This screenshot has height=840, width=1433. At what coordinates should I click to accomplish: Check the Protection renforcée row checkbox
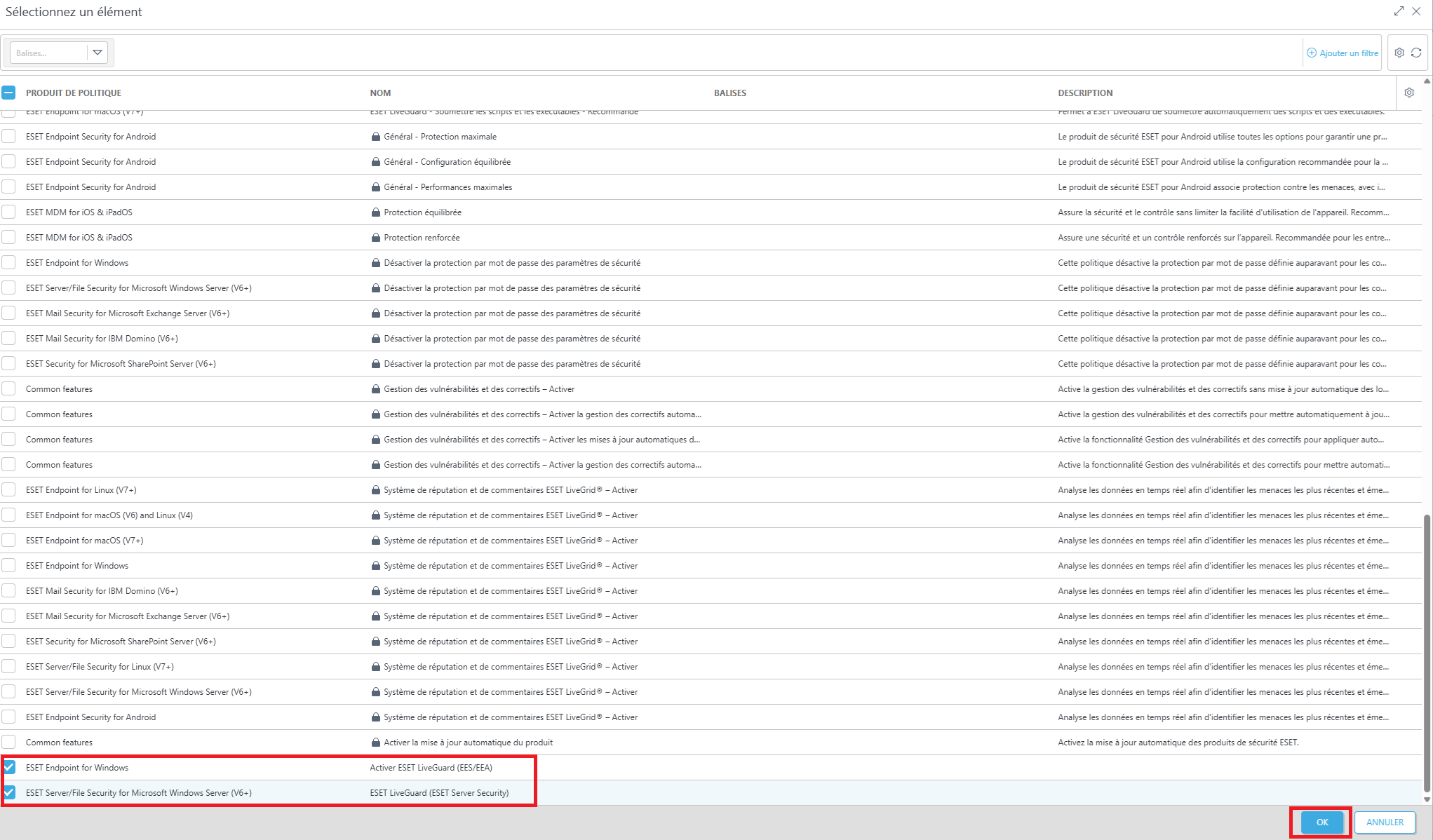coord(8,237)
